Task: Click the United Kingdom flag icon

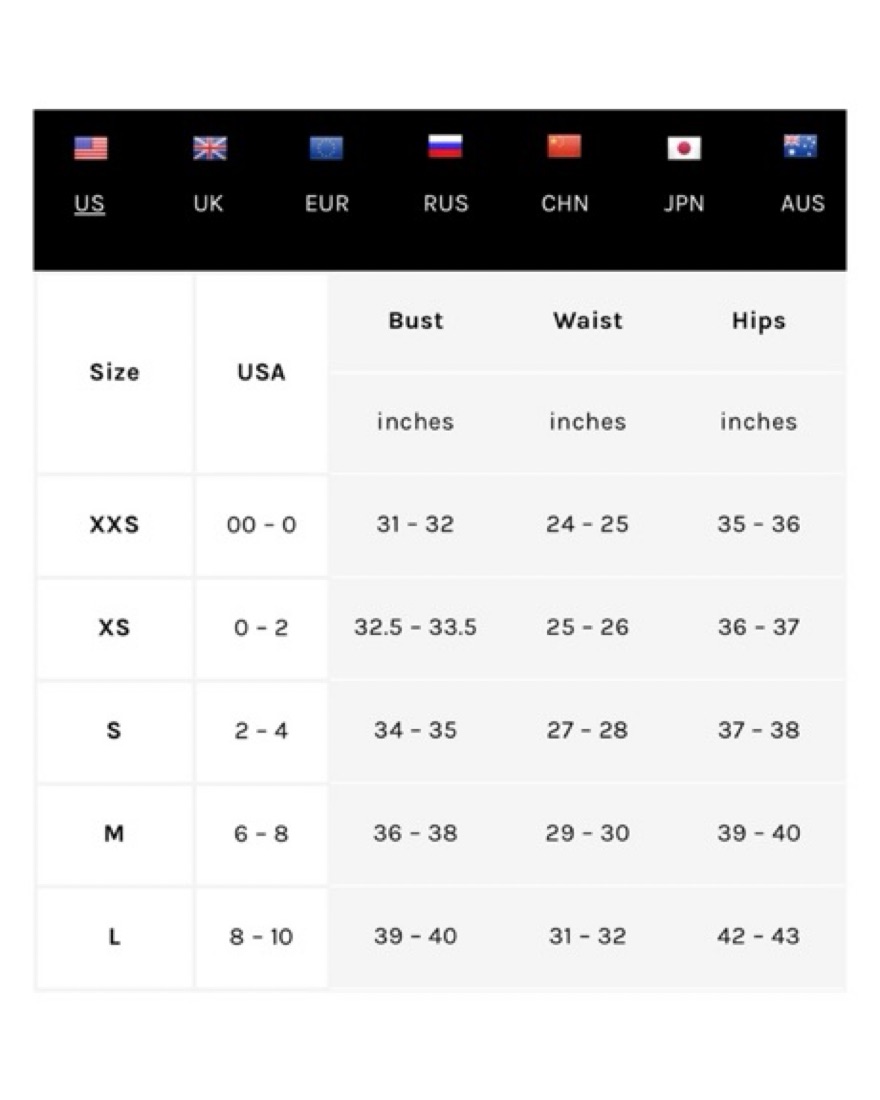Action: tap(209, 149)
